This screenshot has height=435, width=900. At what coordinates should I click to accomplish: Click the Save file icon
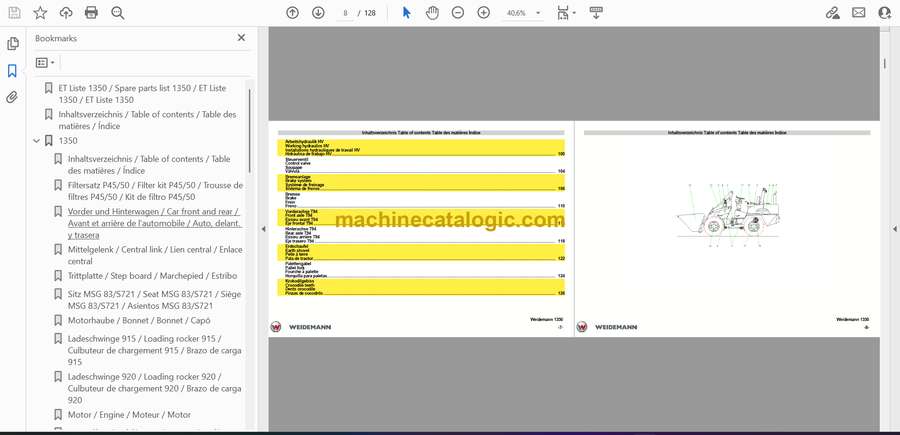[x=14, y=13]
